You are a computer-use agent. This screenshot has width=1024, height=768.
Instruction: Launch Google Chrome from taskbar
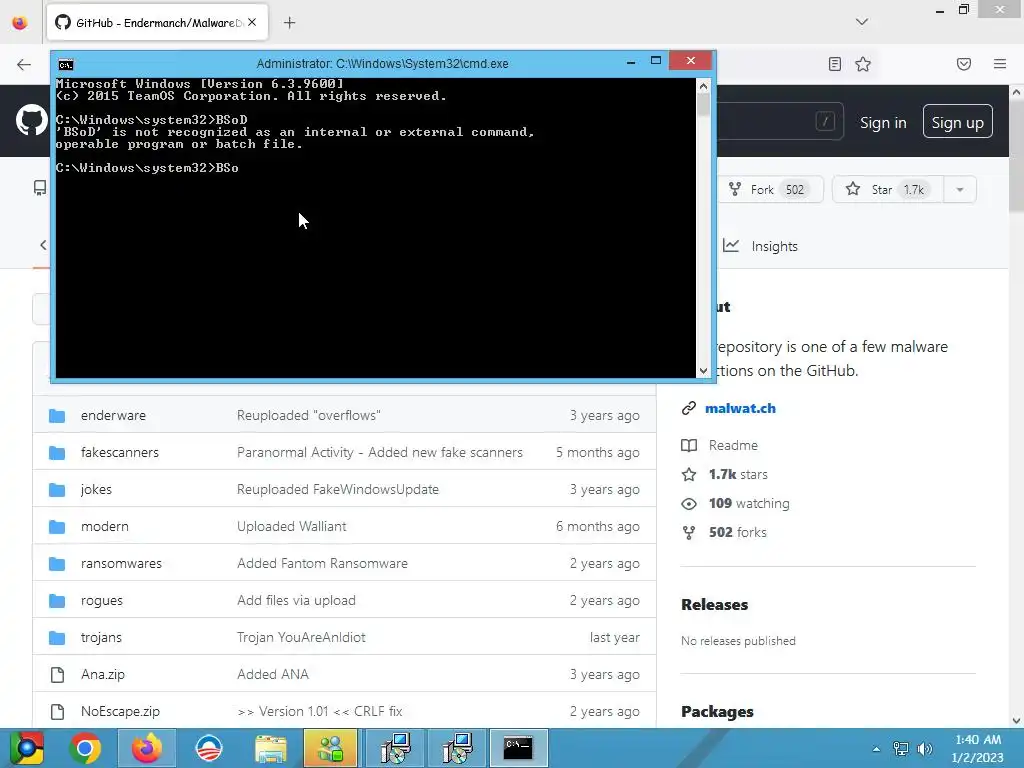point(85,748)
